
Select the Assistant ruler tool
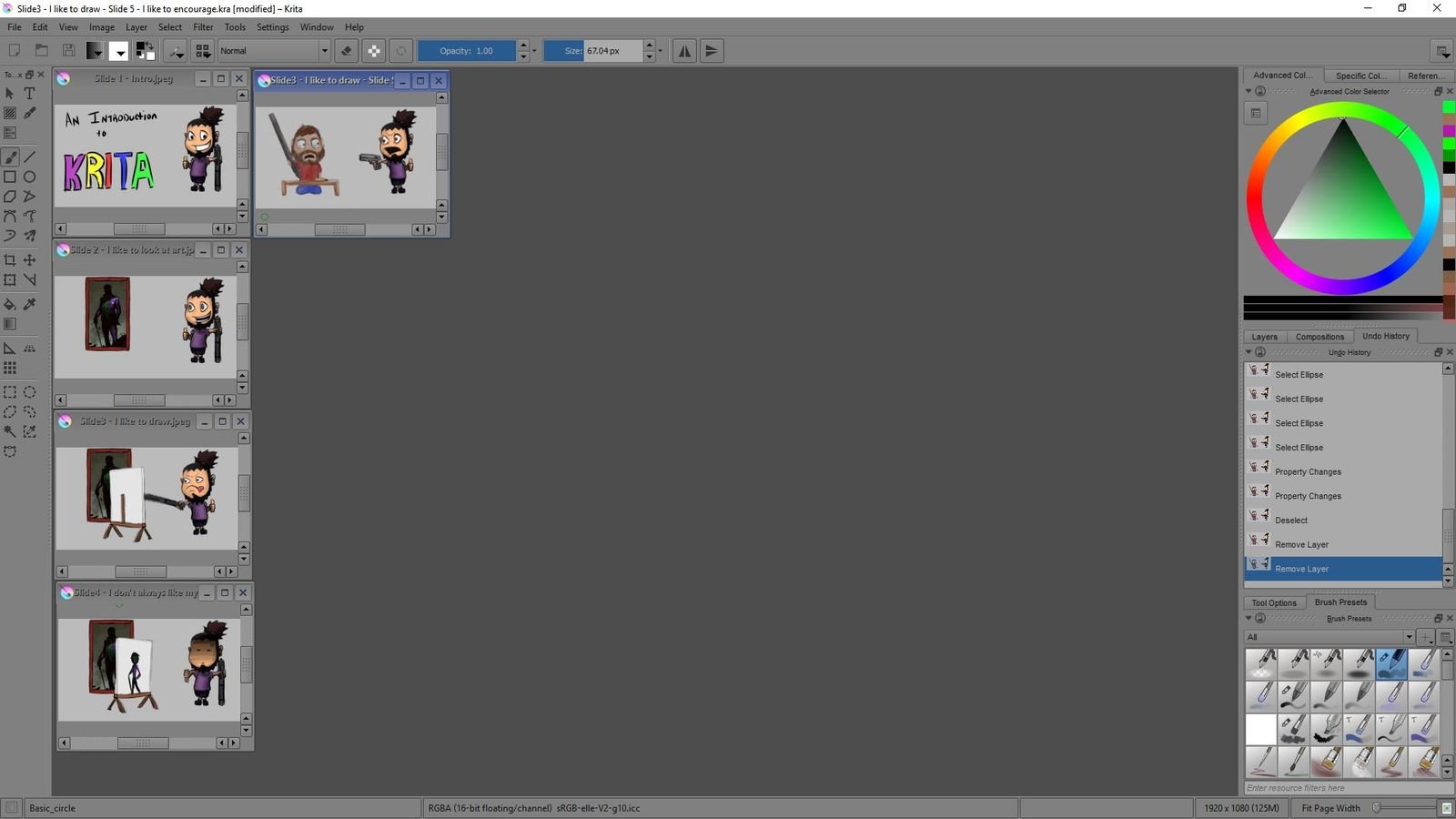click(x=10, y=349)
